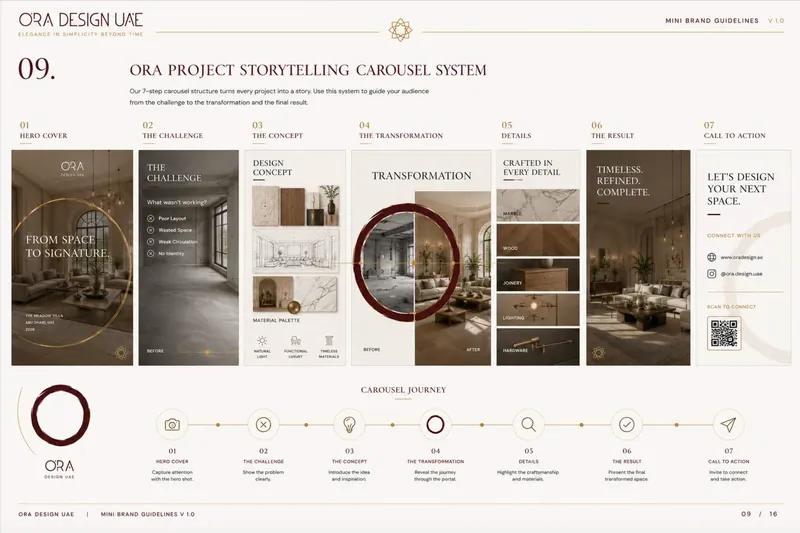Select the Hardware material tile
Screen dimensions: 800x533
[538, 347]
